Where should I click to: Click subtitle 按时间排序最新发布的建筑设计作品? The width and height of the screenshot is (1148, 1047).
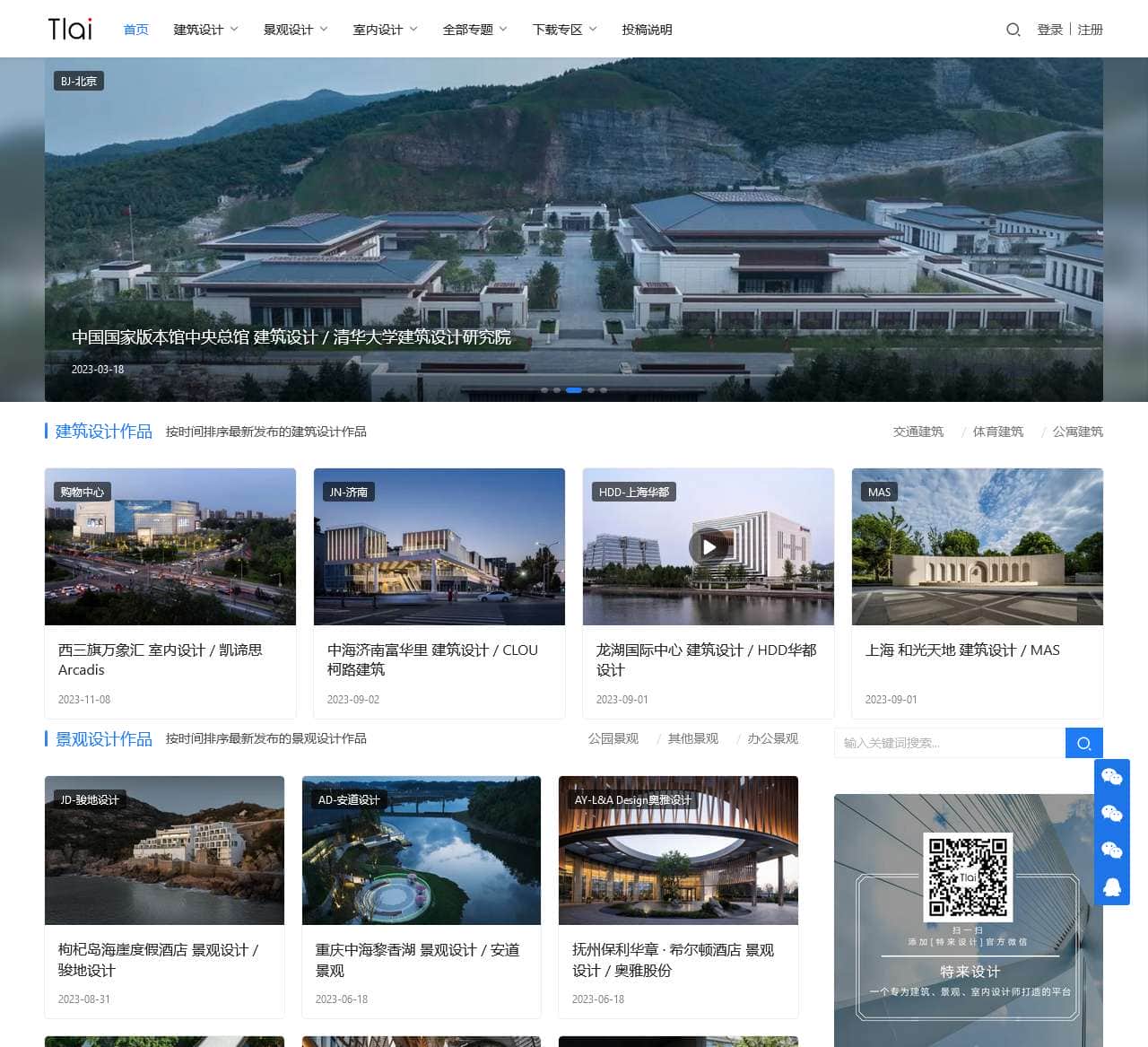pyautogui.click(x=266, y=432)
